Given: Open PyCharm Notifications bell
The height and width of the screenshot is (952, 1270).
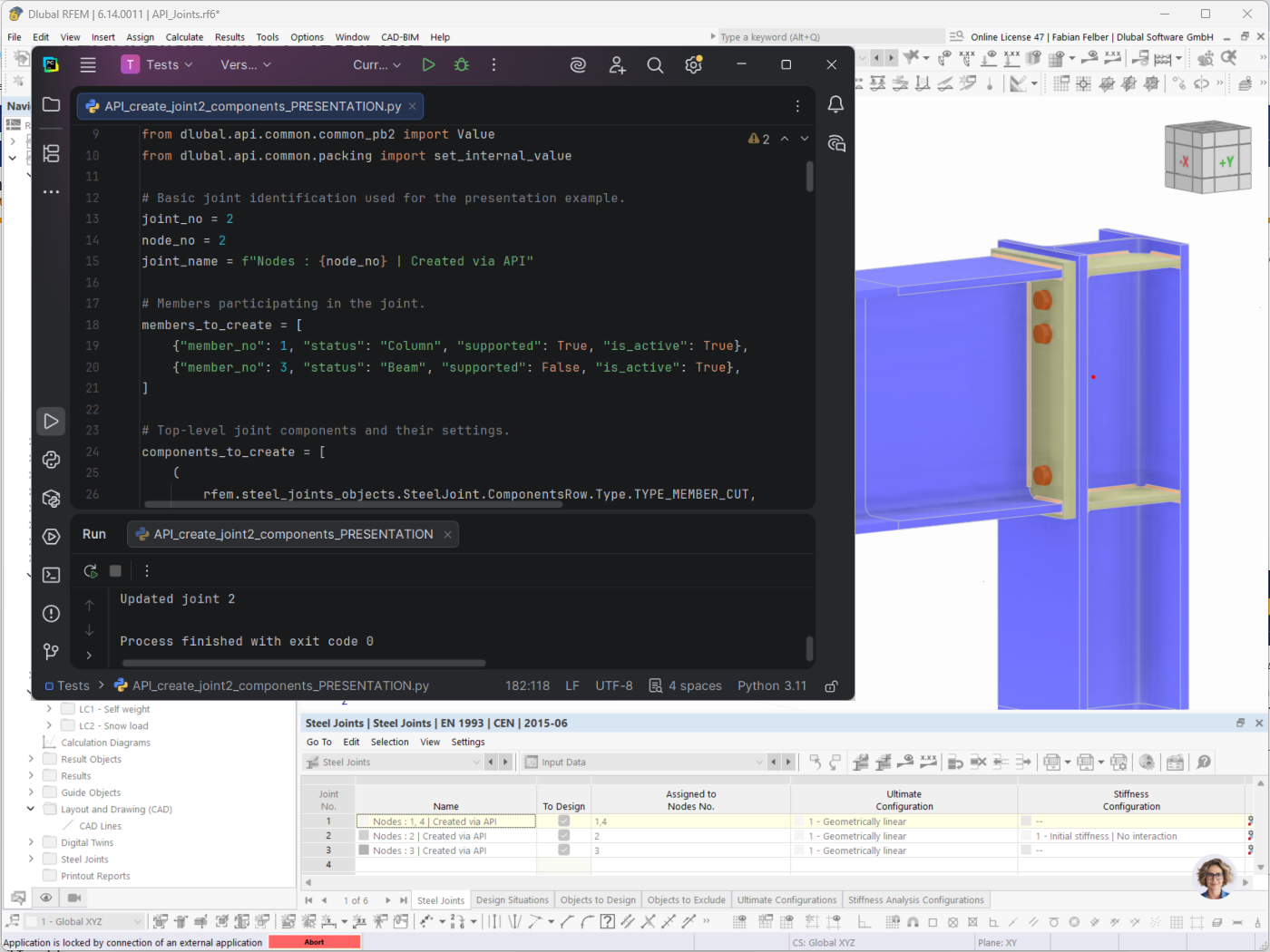Looking at the screenshot, I should pos(835,104).
